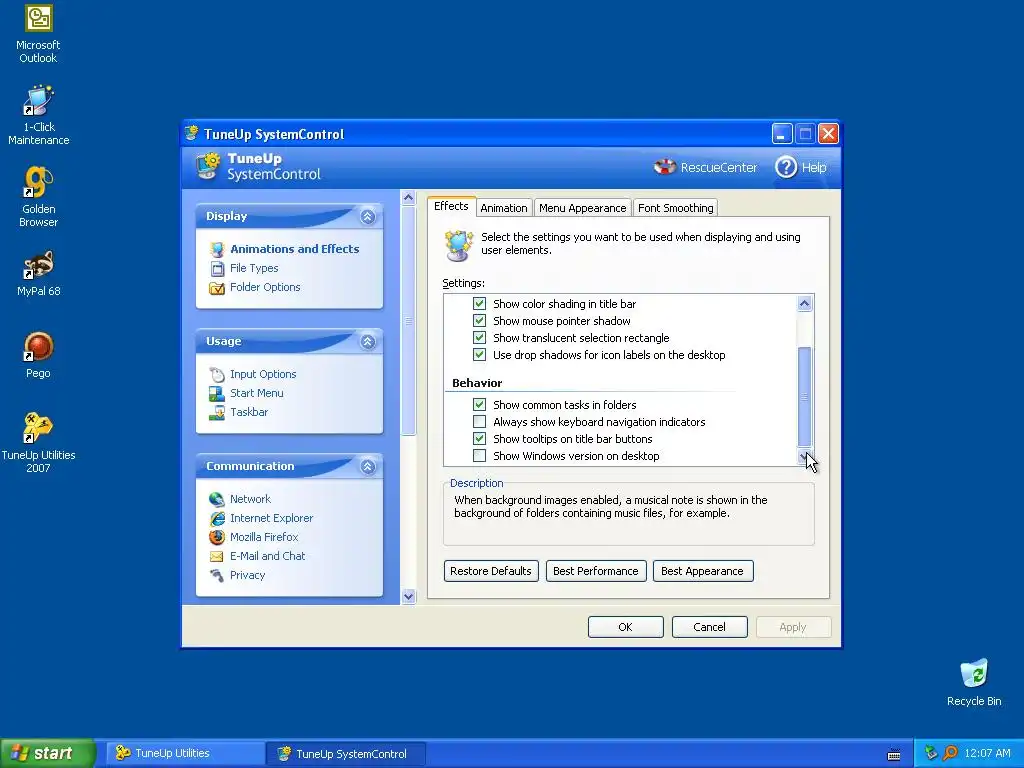
Task: Collapse the Display panel chevron
Action: 368,216
